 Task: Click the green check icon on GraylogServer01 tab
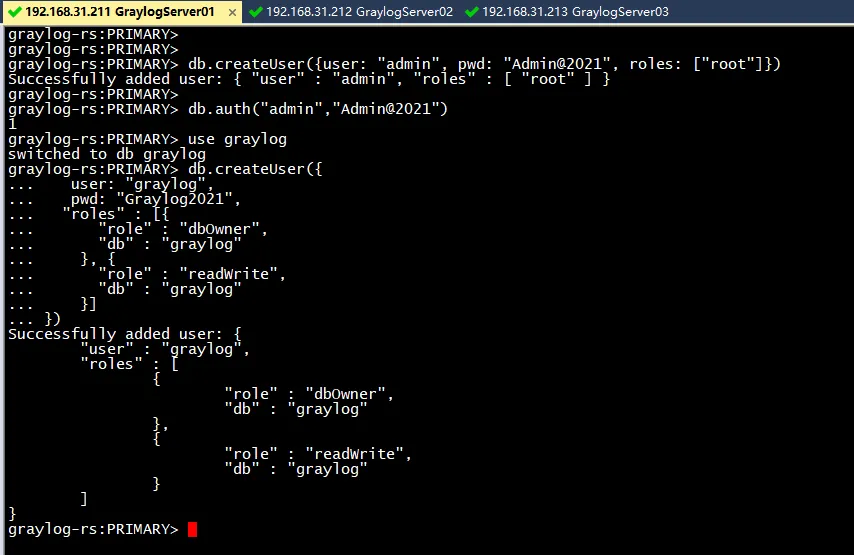click(x=16, y=12)
